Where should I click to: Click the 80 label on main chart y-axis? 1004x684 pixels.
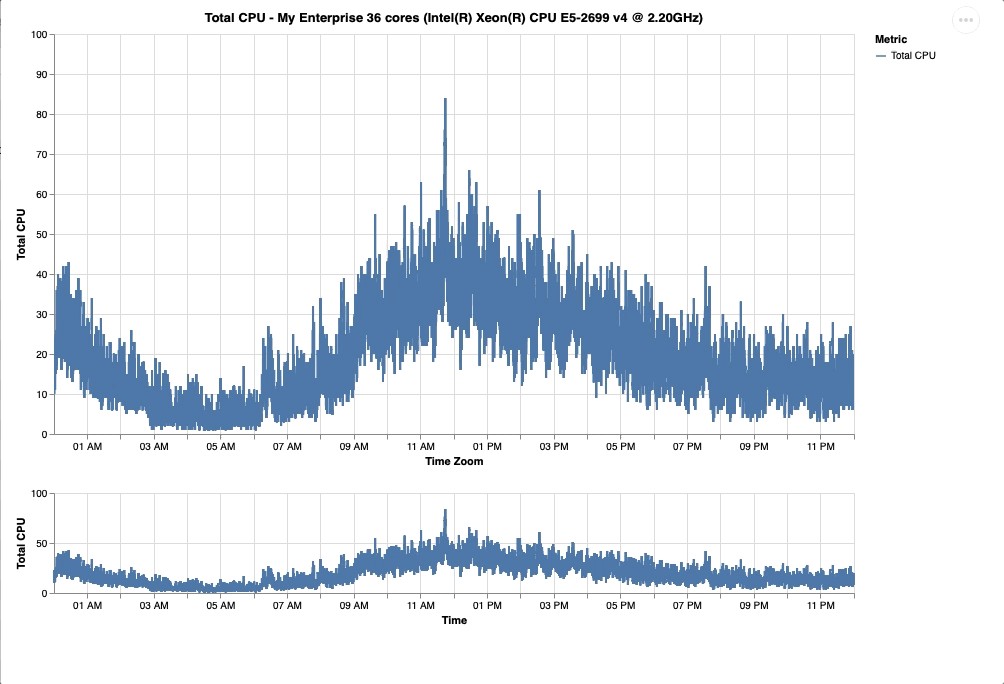(x=41, y=115)
